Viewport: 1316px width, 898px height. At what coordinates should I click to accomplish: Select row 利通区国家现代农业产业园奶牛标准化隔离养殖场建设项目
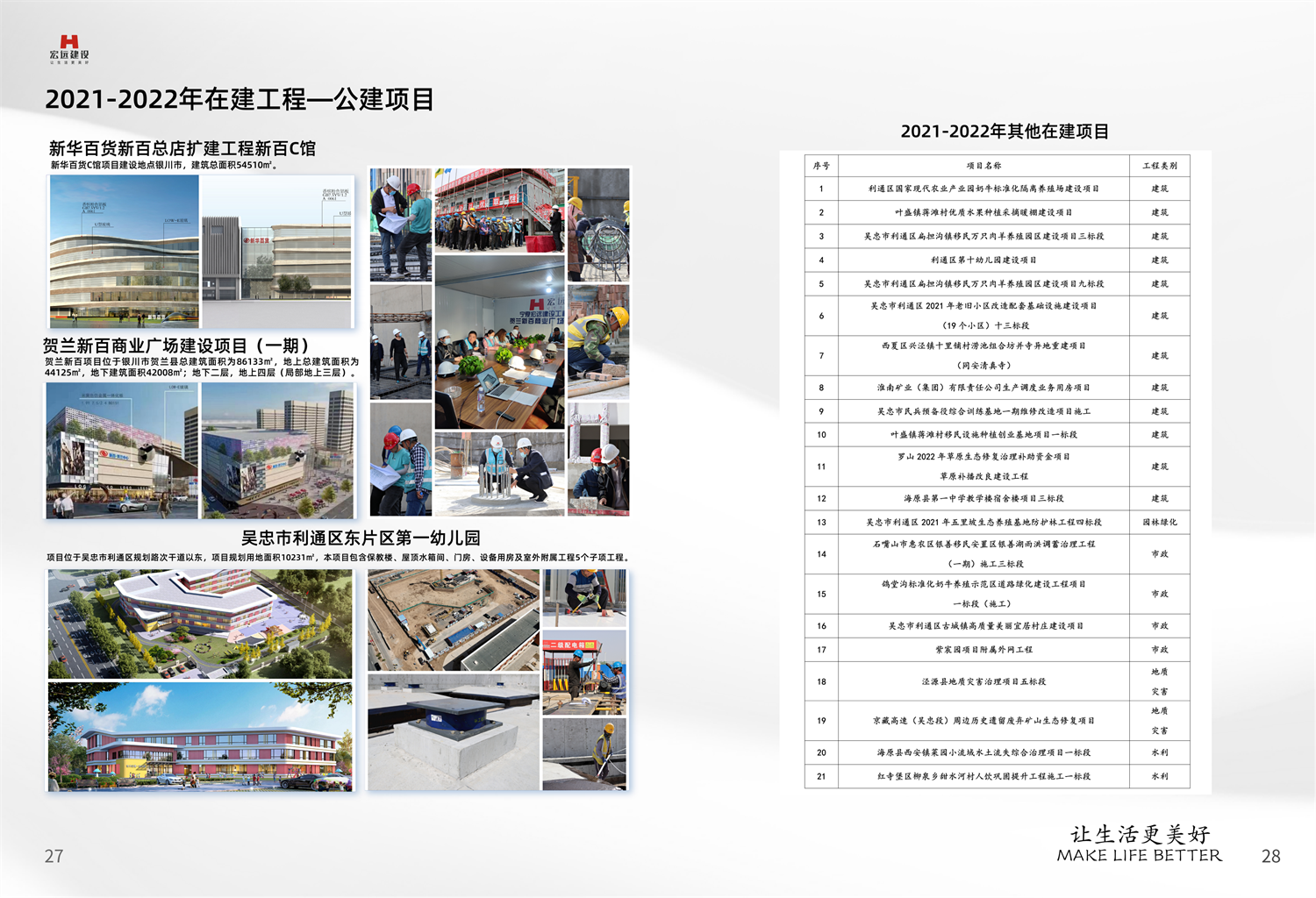tap(997, 189)
